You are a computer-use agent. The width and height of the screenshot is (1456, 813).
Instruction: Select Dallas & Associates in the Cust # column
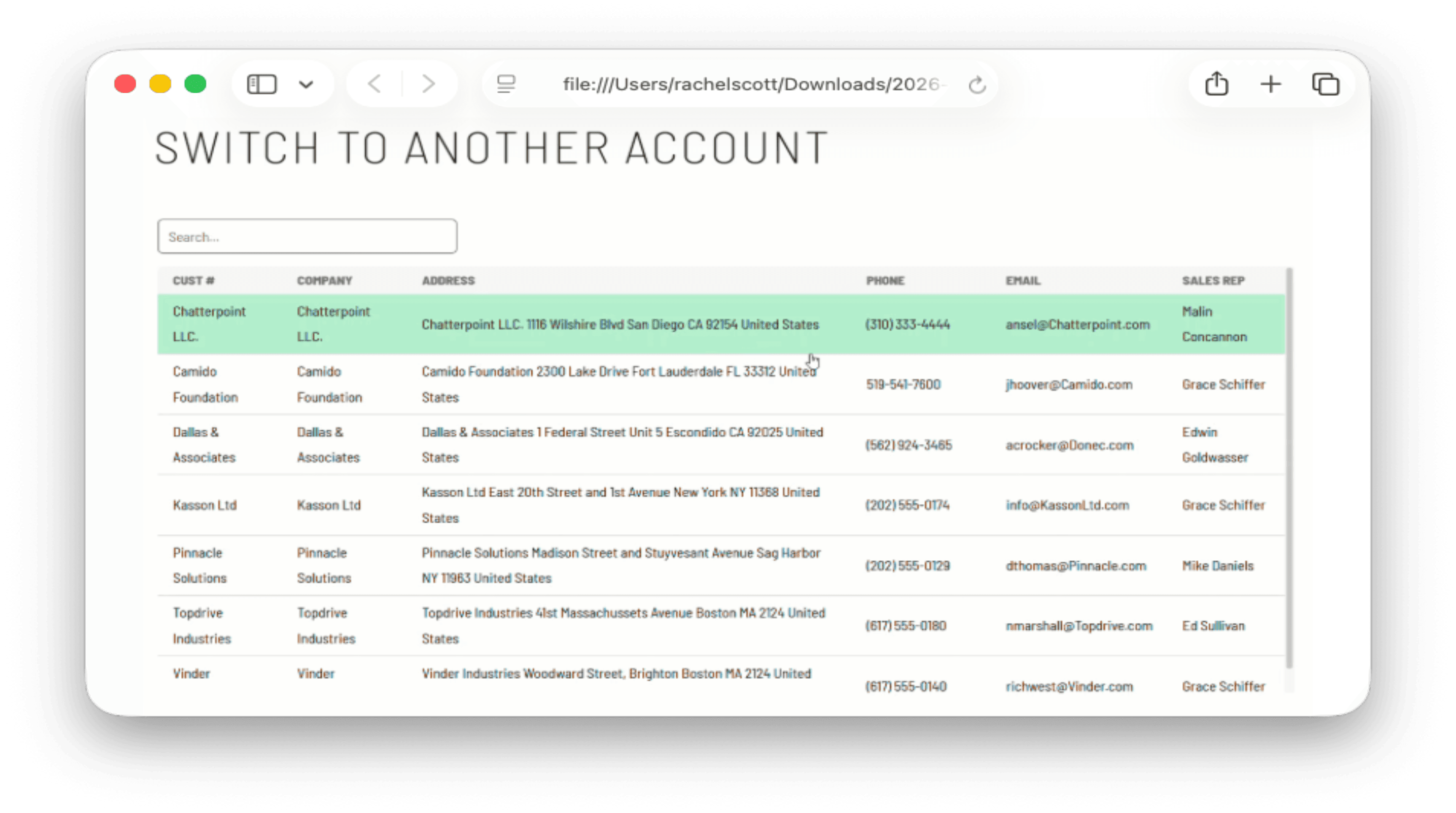pyautogui.click(x=203, y=444)
